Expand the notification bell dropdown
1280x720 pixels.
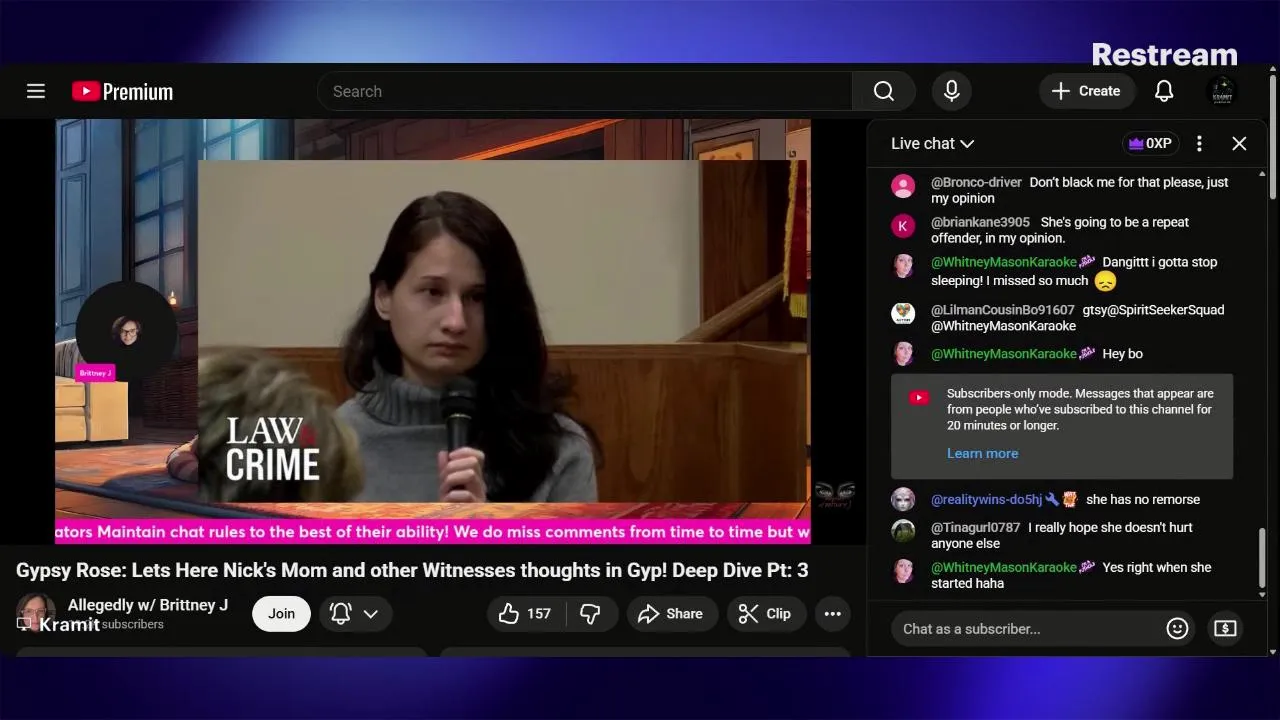(x=355, y=614)
